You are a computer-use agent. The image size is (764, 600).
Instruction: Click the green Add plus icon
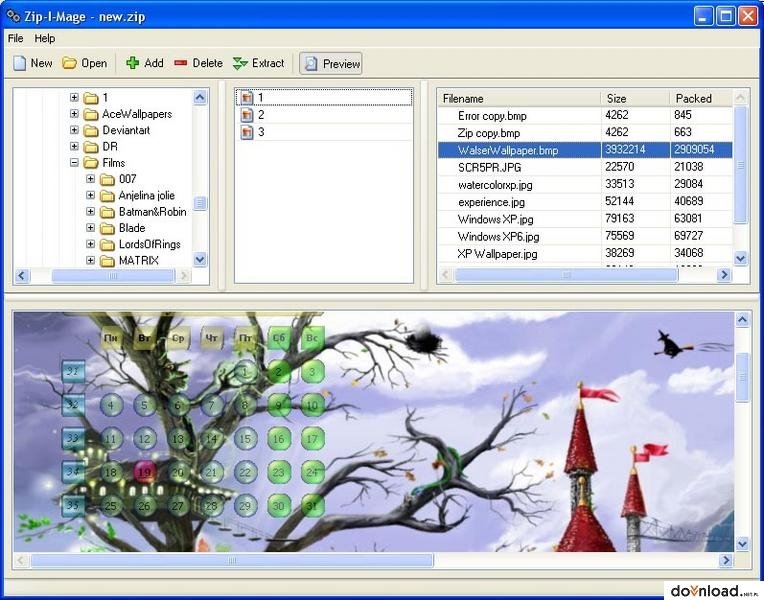pyautogui.click(x=133, y=63)
